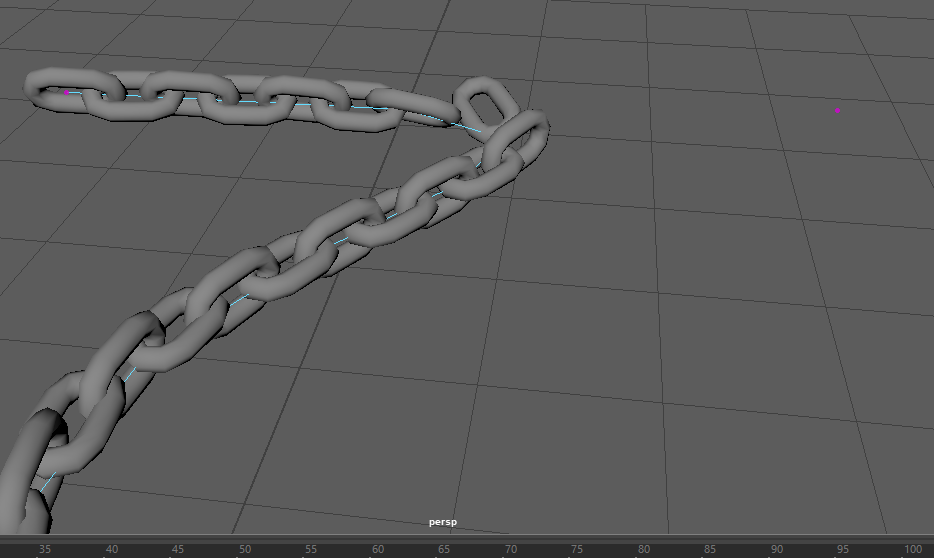Set the playhead at frame 85
934x558 pixels.
710,549
